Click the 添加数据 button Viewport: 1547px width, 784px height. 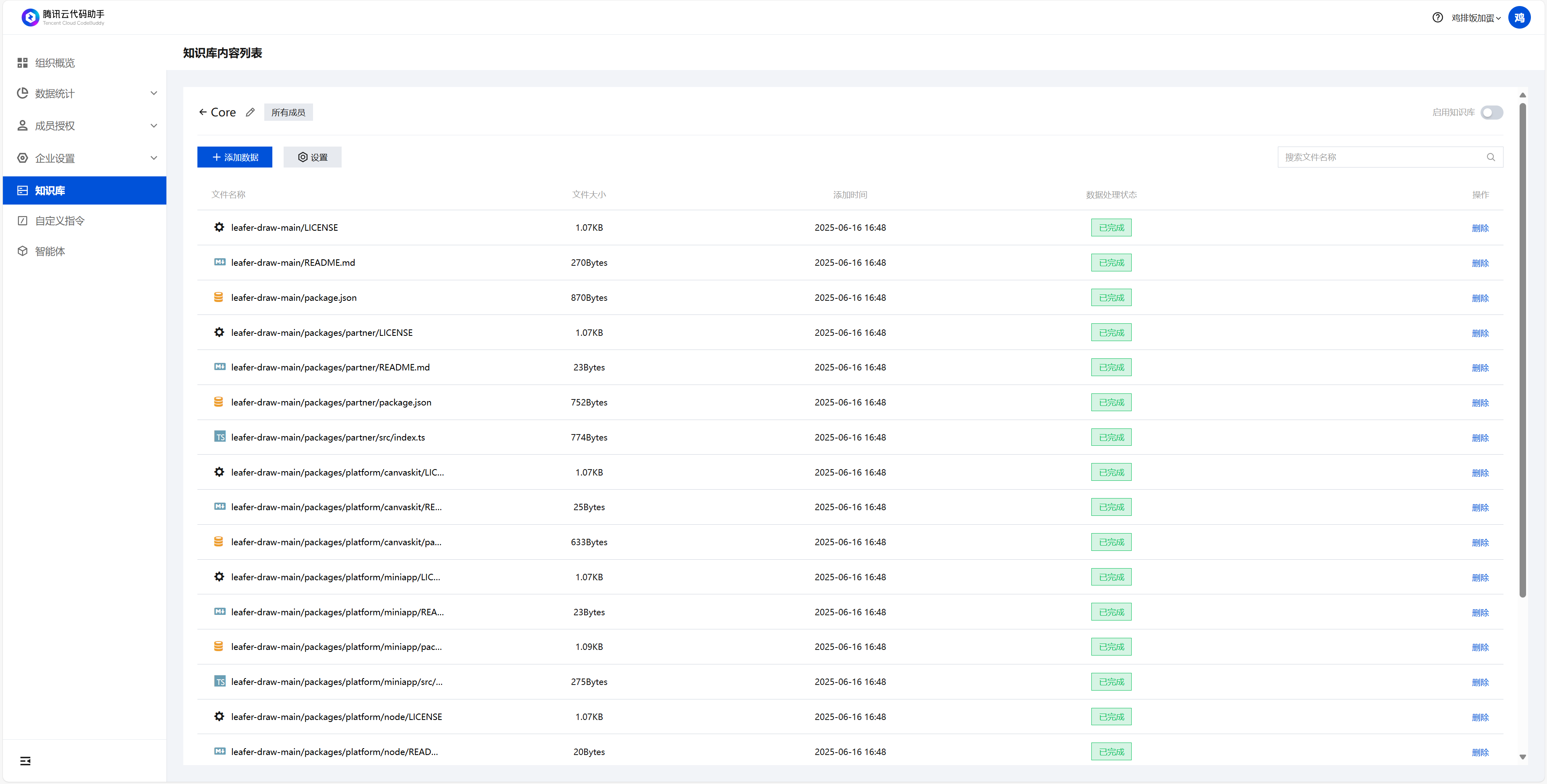235,157
